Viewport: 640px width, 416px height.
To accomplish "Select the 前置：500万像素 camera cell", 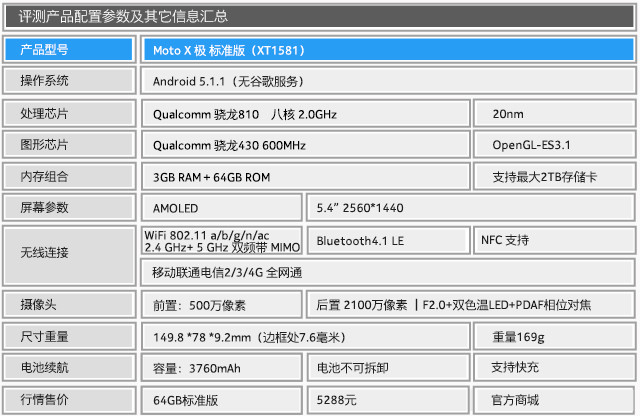I will (x=220, y=304).
